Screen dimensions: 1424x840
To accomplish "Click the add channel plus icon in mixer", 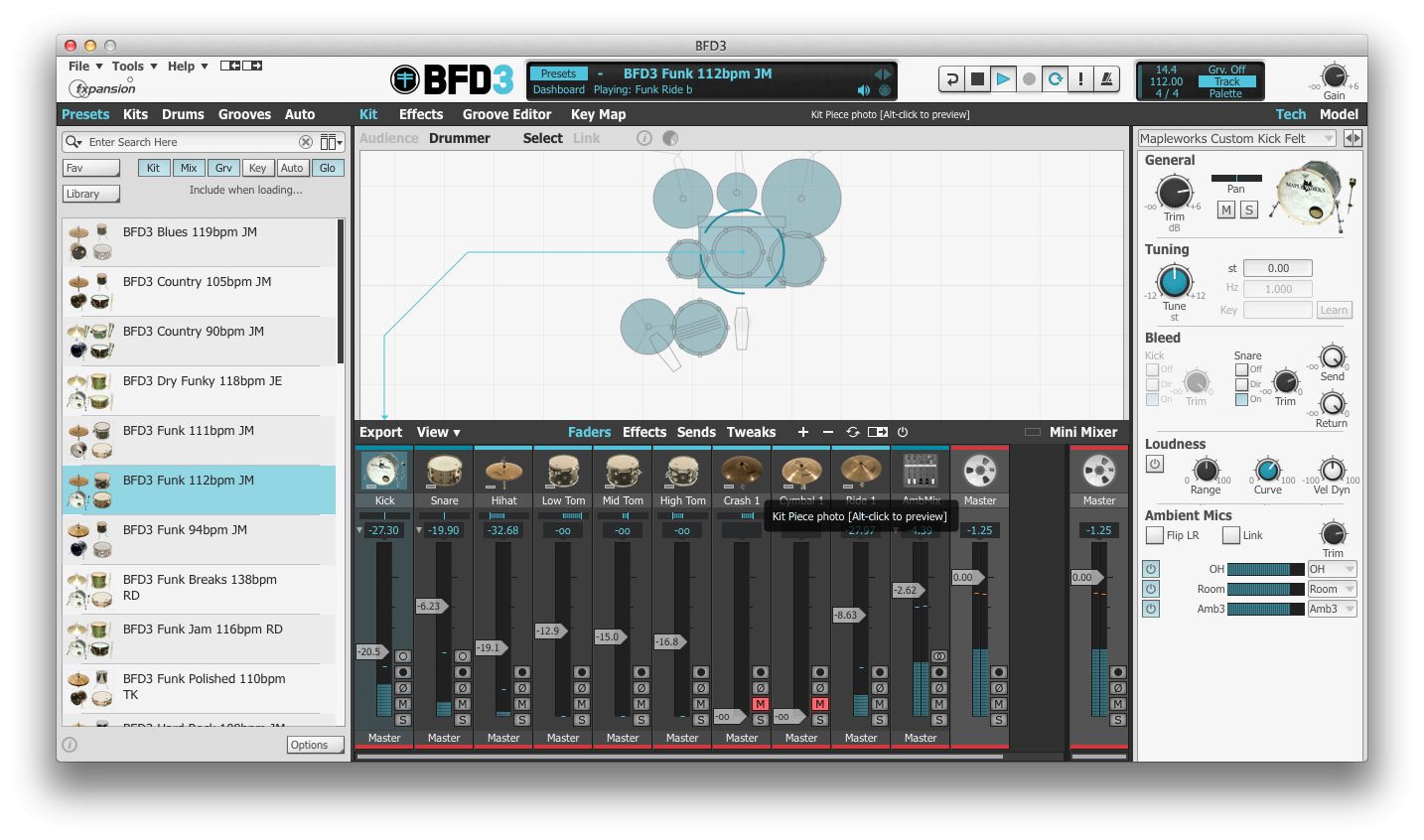I will click(x=802, y=432).
